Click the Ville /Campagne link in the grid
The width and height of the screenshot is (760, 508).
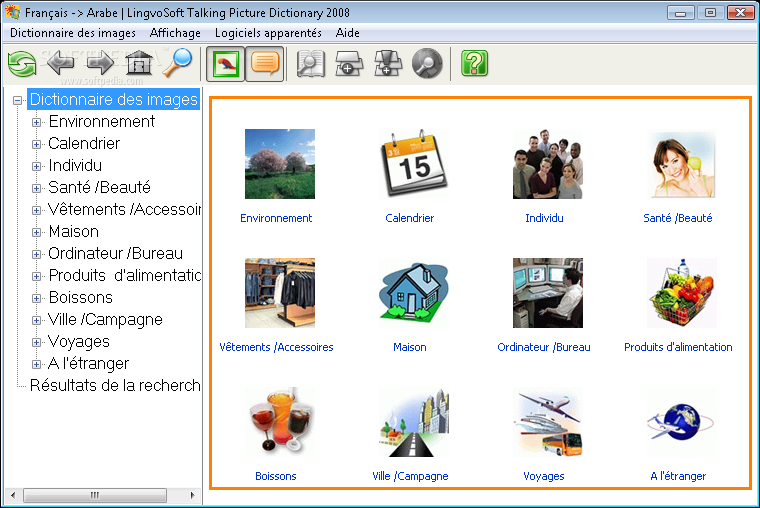(x=410, y=476)
